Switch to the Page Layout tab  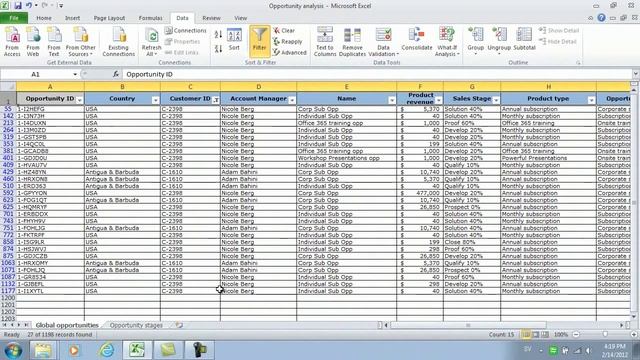pos(109,18)
